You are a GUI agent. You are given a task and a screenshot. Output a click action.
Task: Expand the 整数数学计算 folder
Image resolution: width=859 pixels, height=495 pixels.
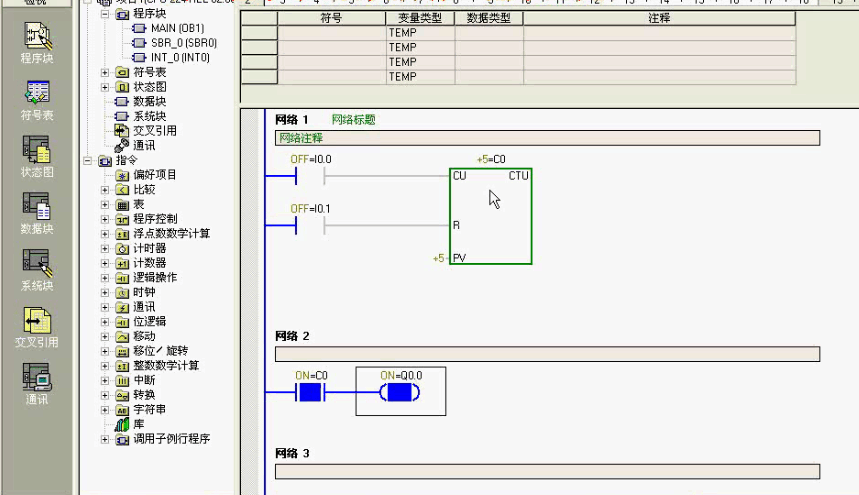coord(105,366)
